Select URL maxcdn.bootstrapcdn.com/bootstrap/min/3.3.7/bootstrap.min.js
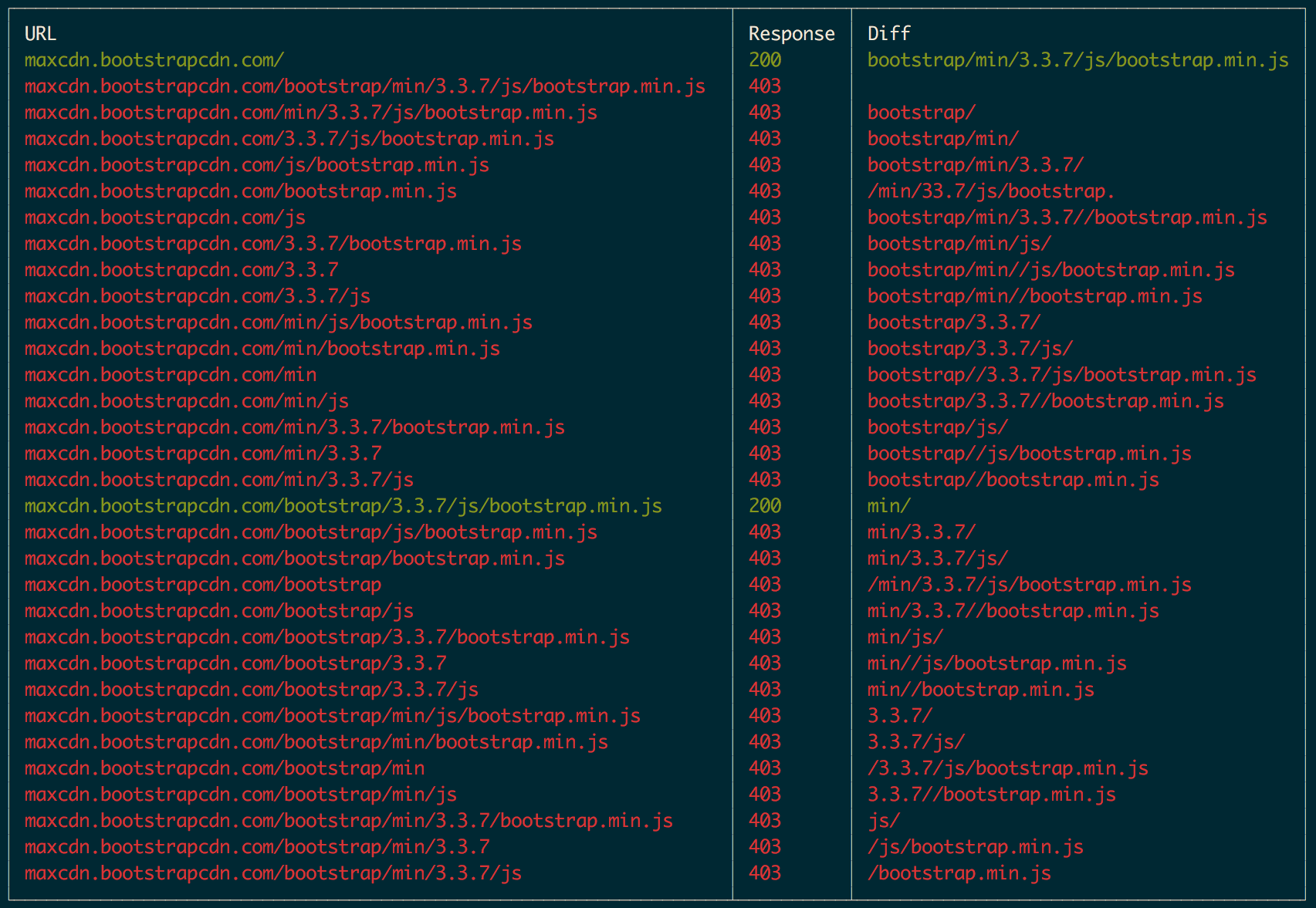1316x908 pixels. [x=349, y=821]
